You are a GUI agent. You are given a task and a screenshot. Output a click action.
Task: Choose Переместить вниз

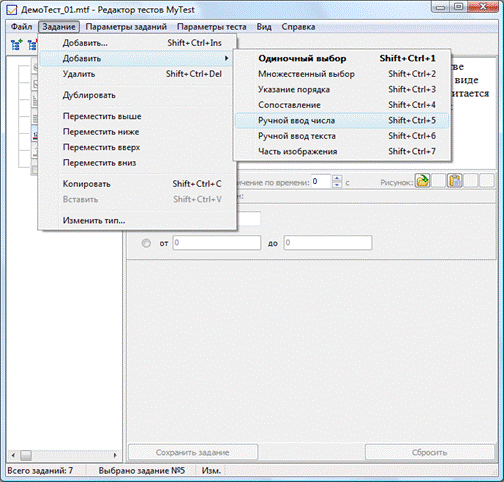pyautogui.click(x=137, y=163)
